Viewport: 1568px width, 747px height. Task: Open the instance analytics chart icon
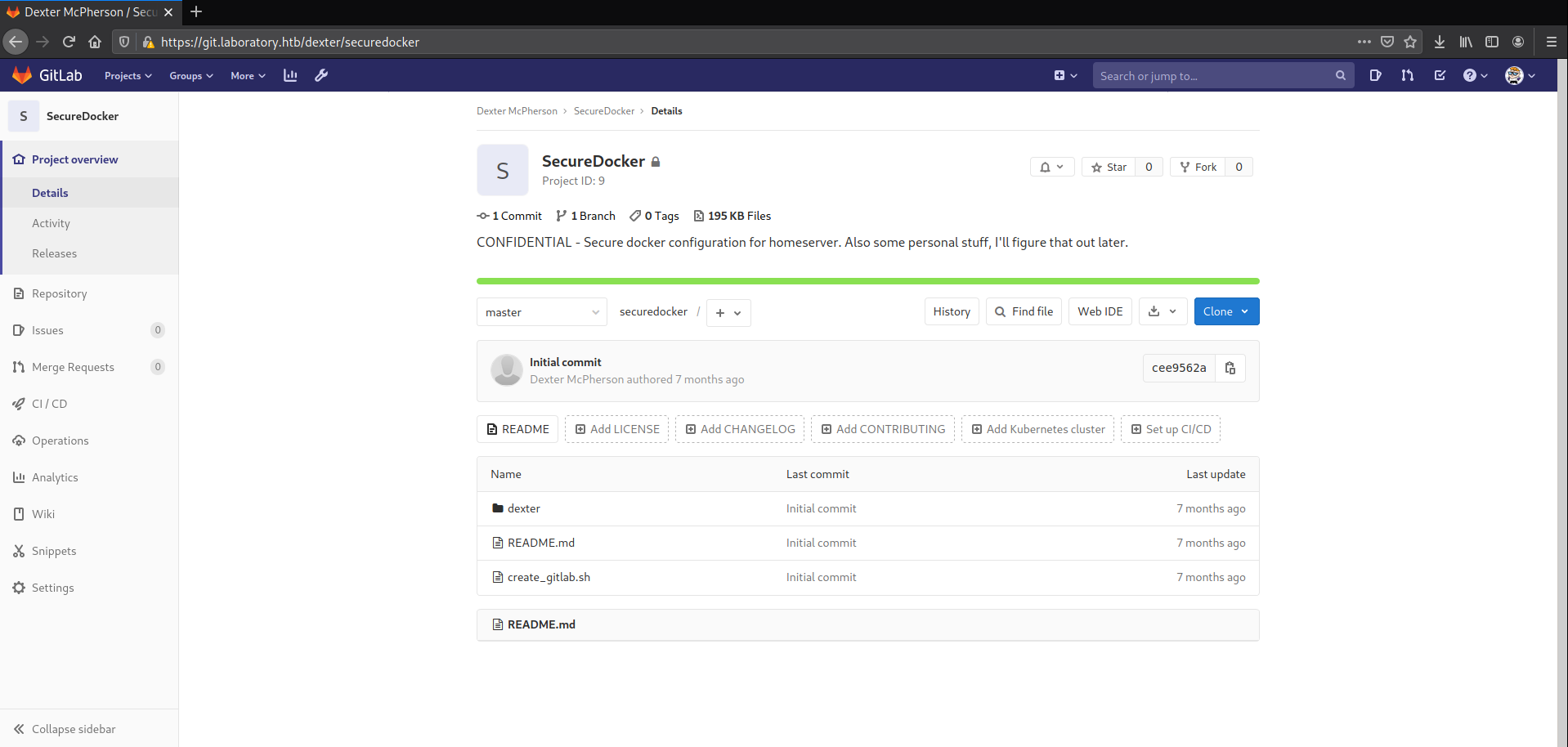[290, 75]
